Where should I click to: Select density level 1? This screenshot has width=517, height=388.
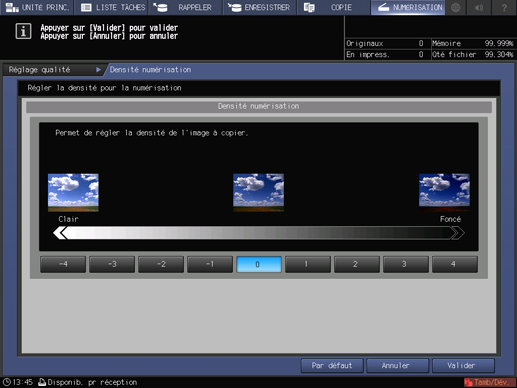(308, 264)
